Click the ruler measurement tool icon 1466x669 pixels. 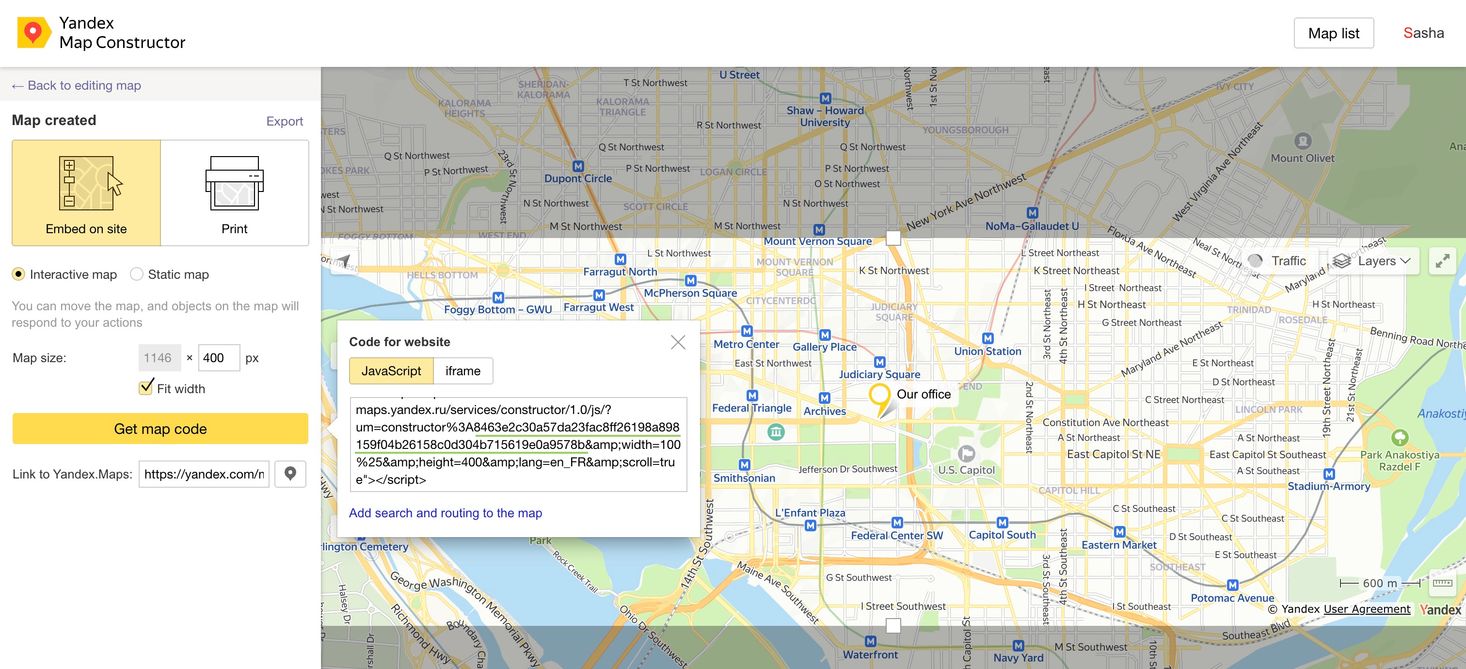coord(1443,583)
